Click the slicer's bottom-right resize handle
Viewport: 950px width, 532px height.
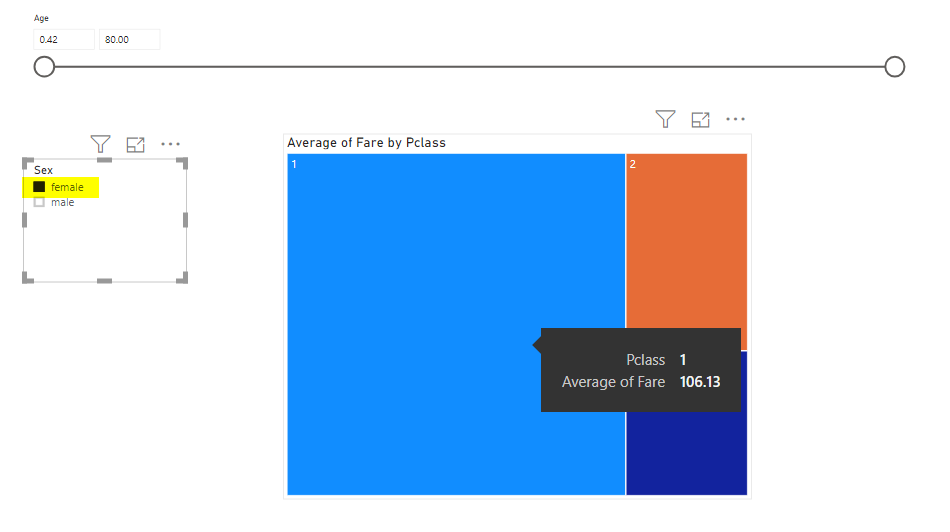pyautogui.click(x=183, y=279)
